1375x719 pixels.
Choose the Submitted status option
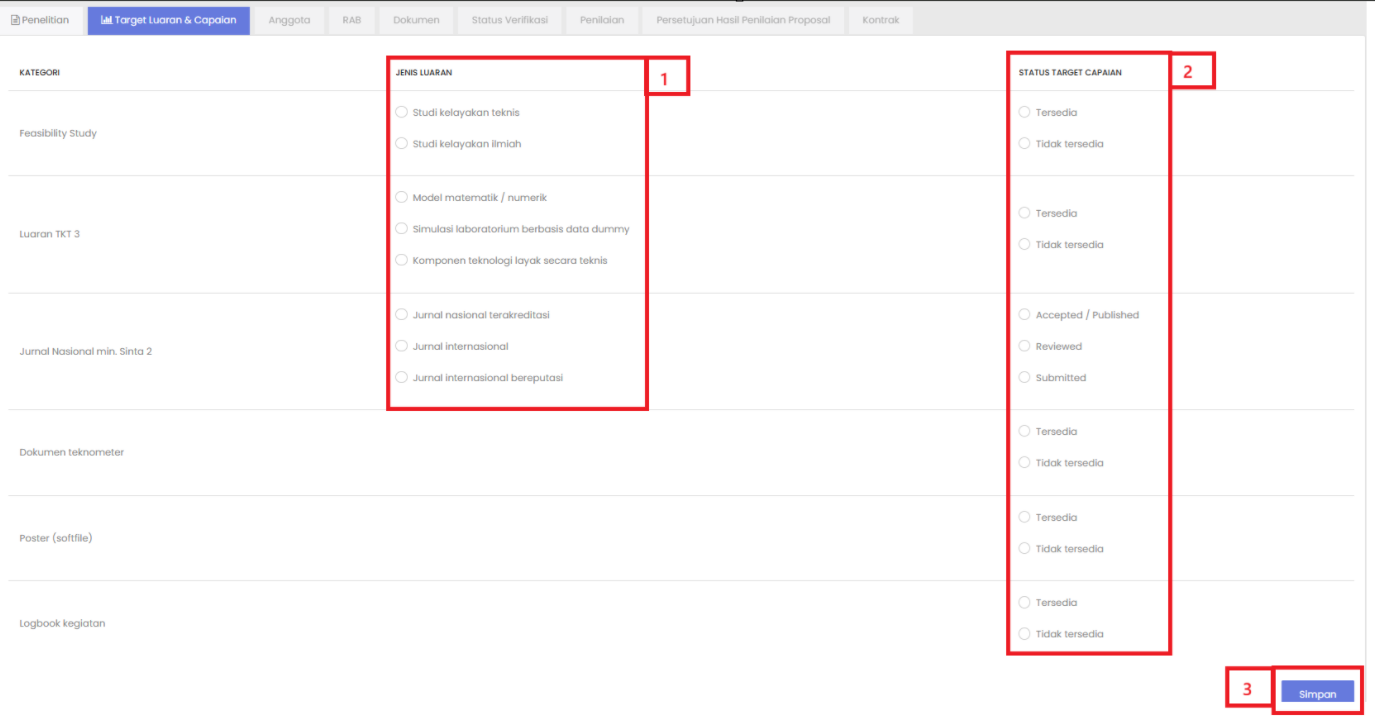pyautogui.click(x=1024, y=378)
